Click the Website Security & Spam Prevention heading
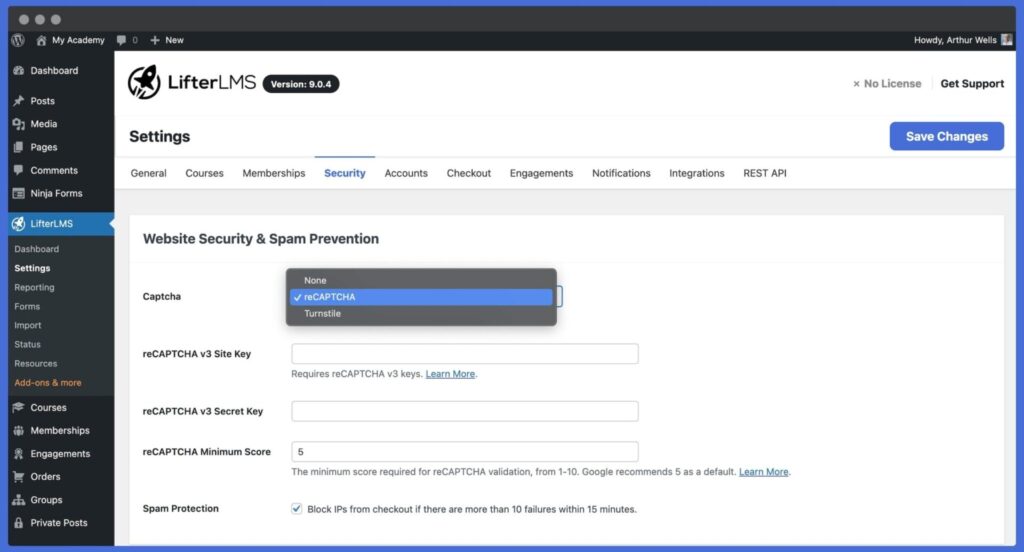1024x552 pixels. point(261,238)
